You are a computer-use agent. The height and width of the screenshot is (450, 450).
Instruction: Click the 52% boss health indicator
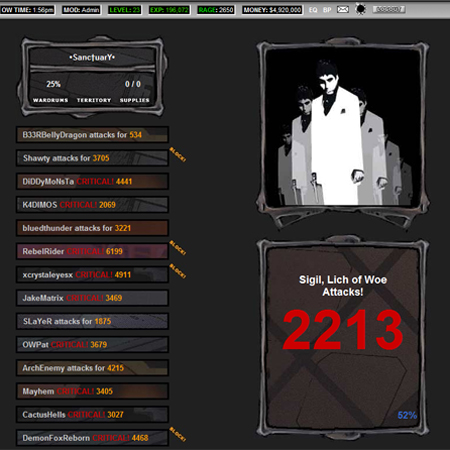pyautogui.click(x=407, y=415)
